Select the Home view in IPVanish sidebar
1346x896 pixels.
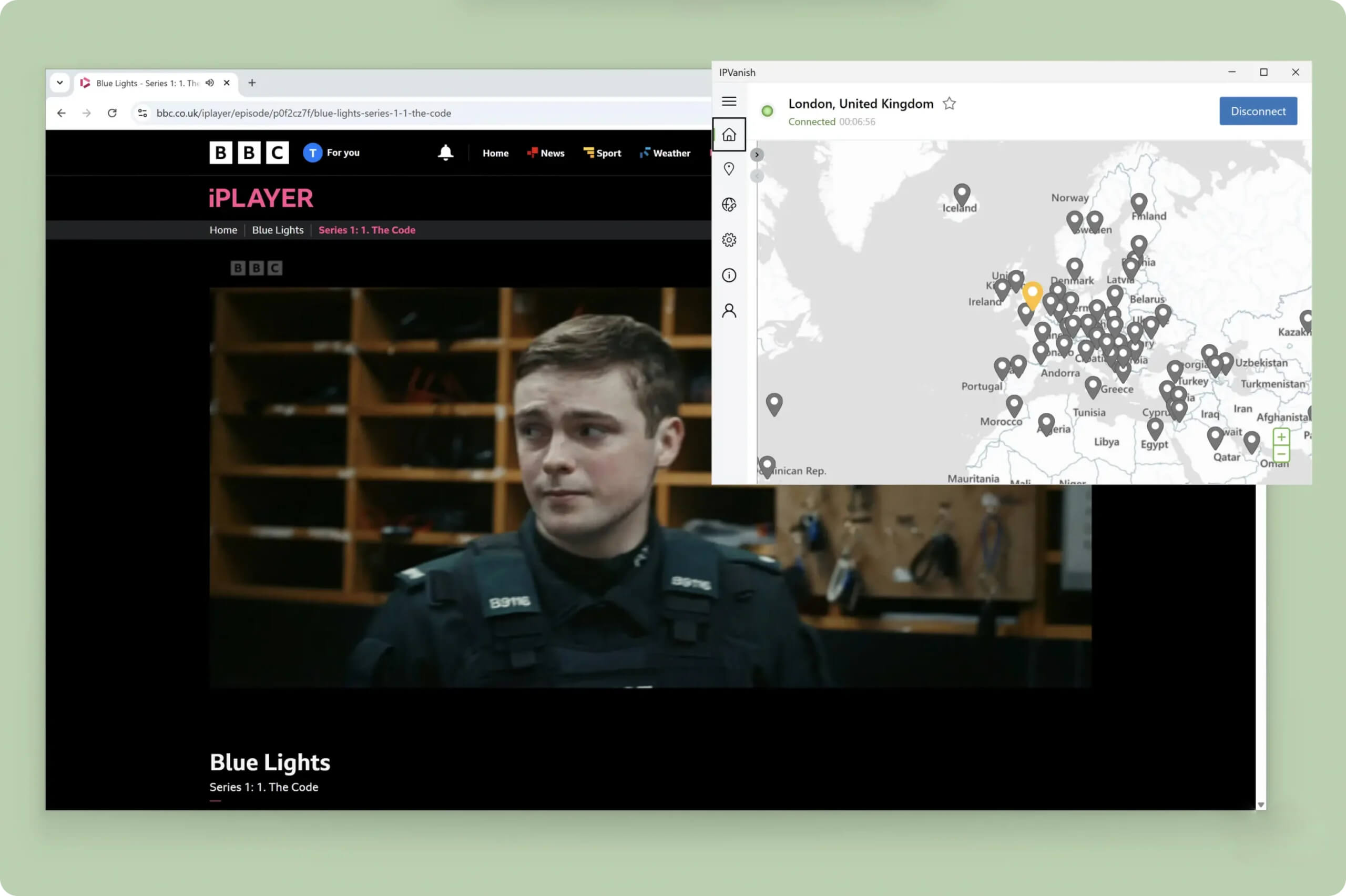(x=729, y=134)
